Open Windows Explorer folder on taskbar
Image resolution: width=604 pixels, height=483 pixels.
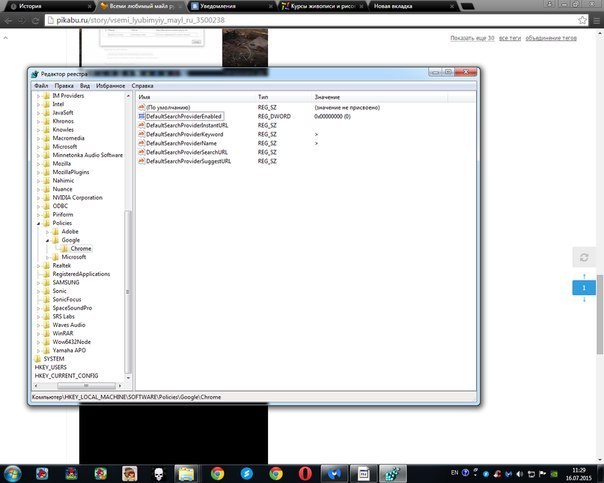(186, 474)
